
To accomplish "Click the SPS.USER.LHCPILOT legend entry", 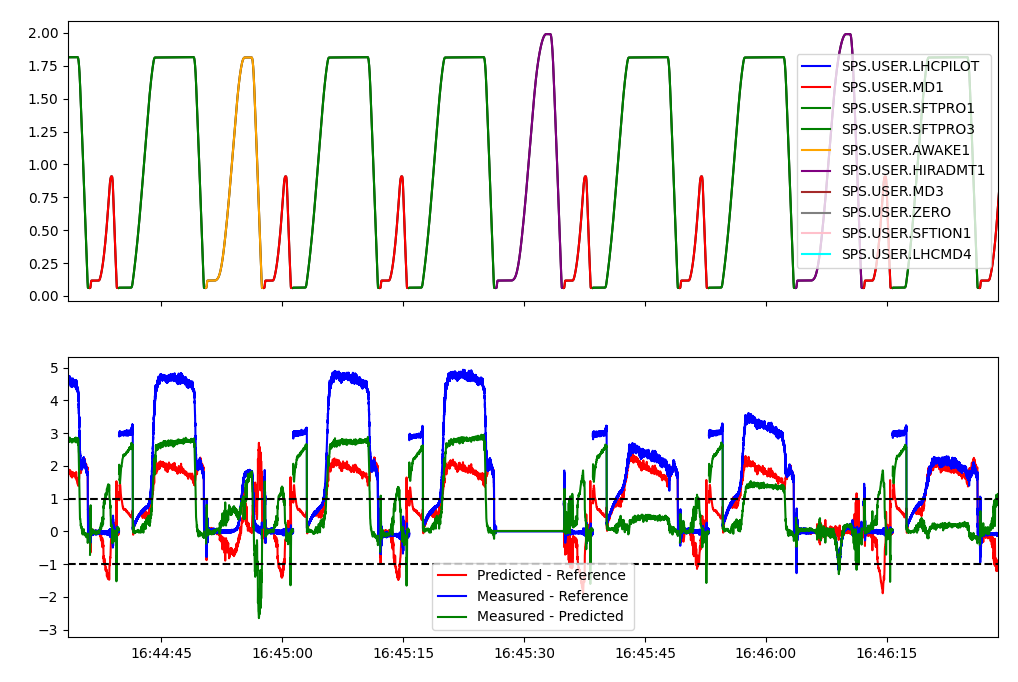I will pyautogui.click(x=910, y=66).
